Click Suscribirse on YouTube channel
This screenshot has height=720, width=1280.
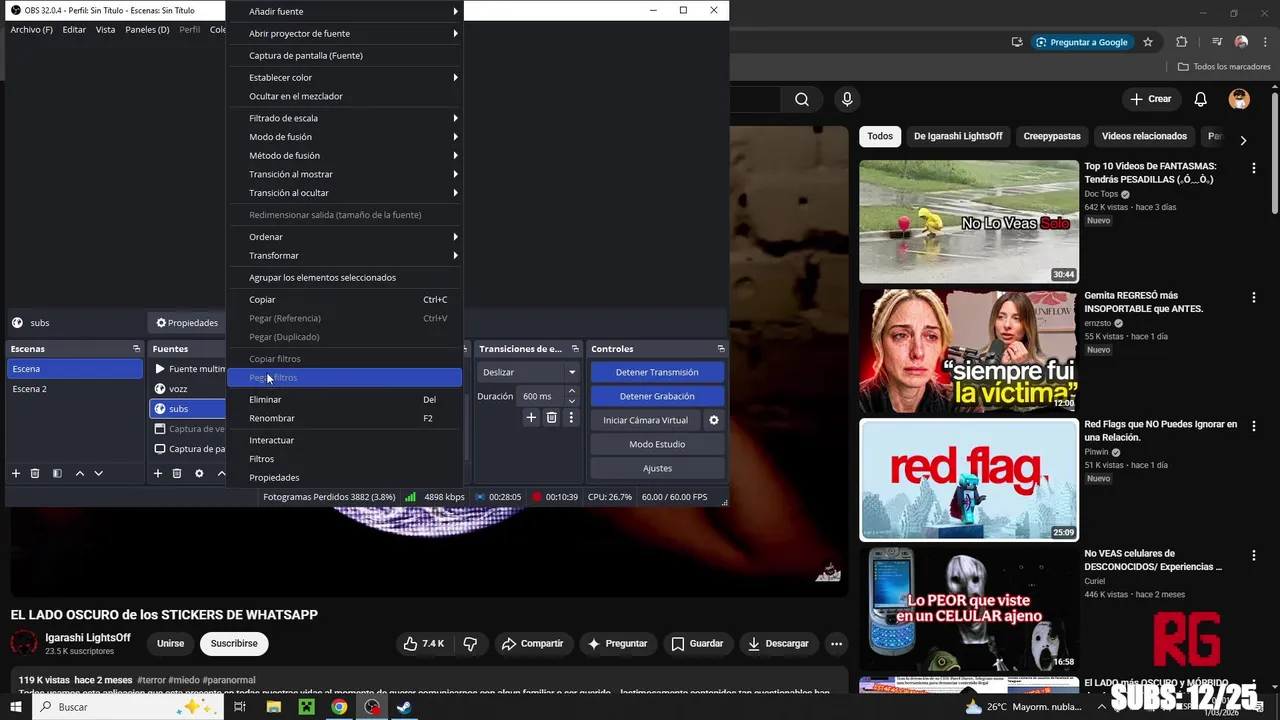click(234, 644)
